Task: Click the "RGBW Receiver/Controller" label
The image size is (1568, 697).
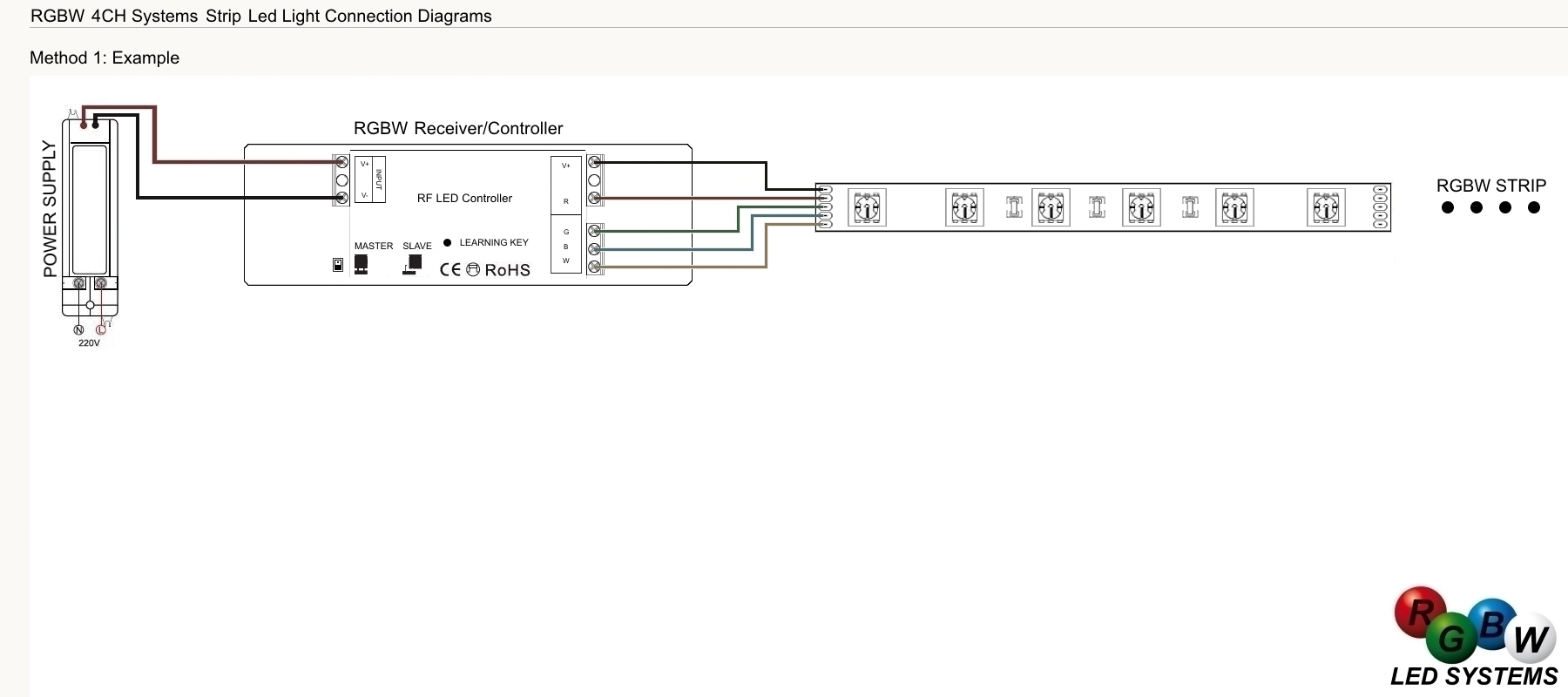Action: [458, 128]
